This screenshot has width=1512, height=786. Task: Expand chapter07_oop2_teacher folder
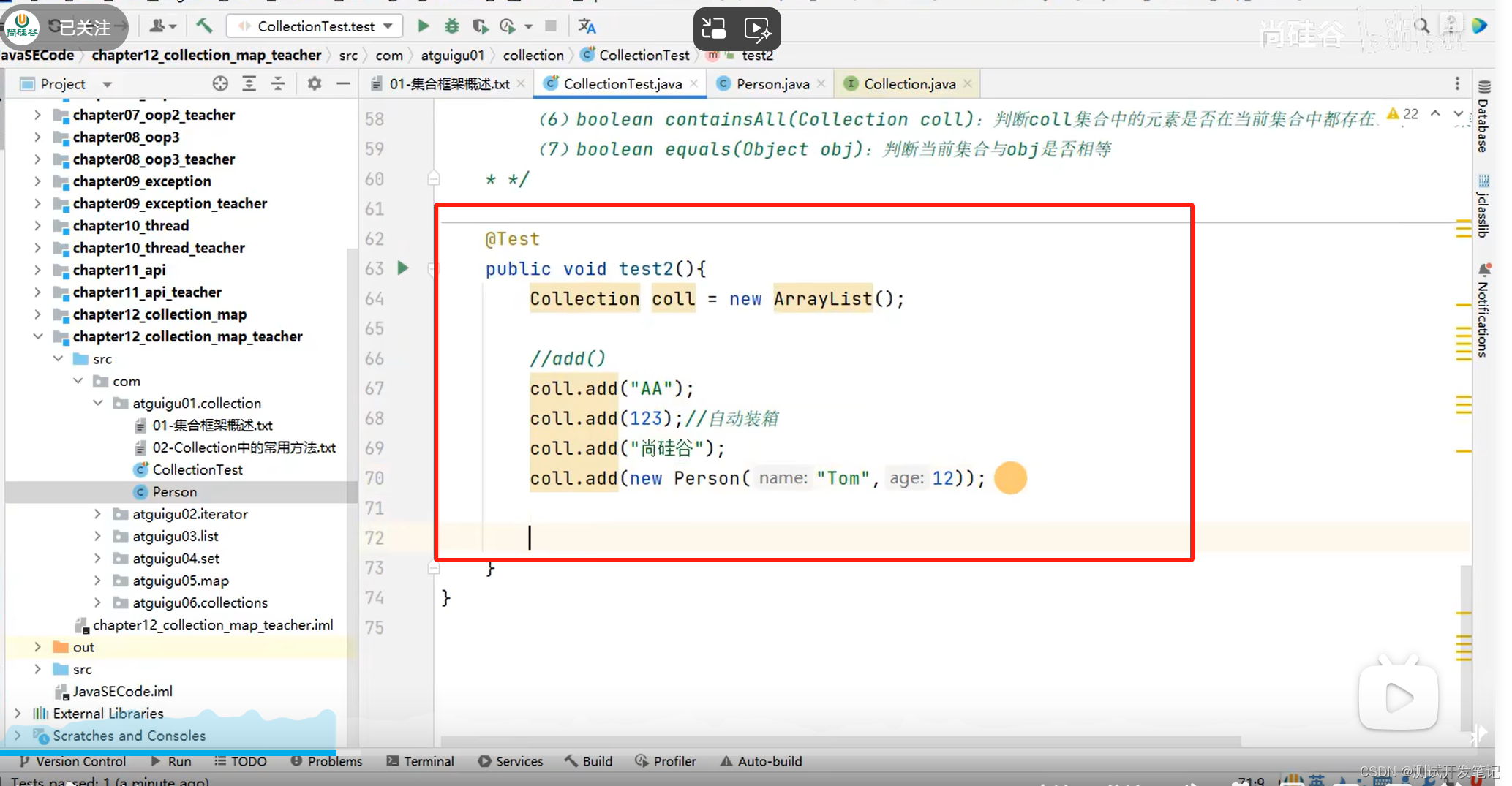click(x=37, y=115)
